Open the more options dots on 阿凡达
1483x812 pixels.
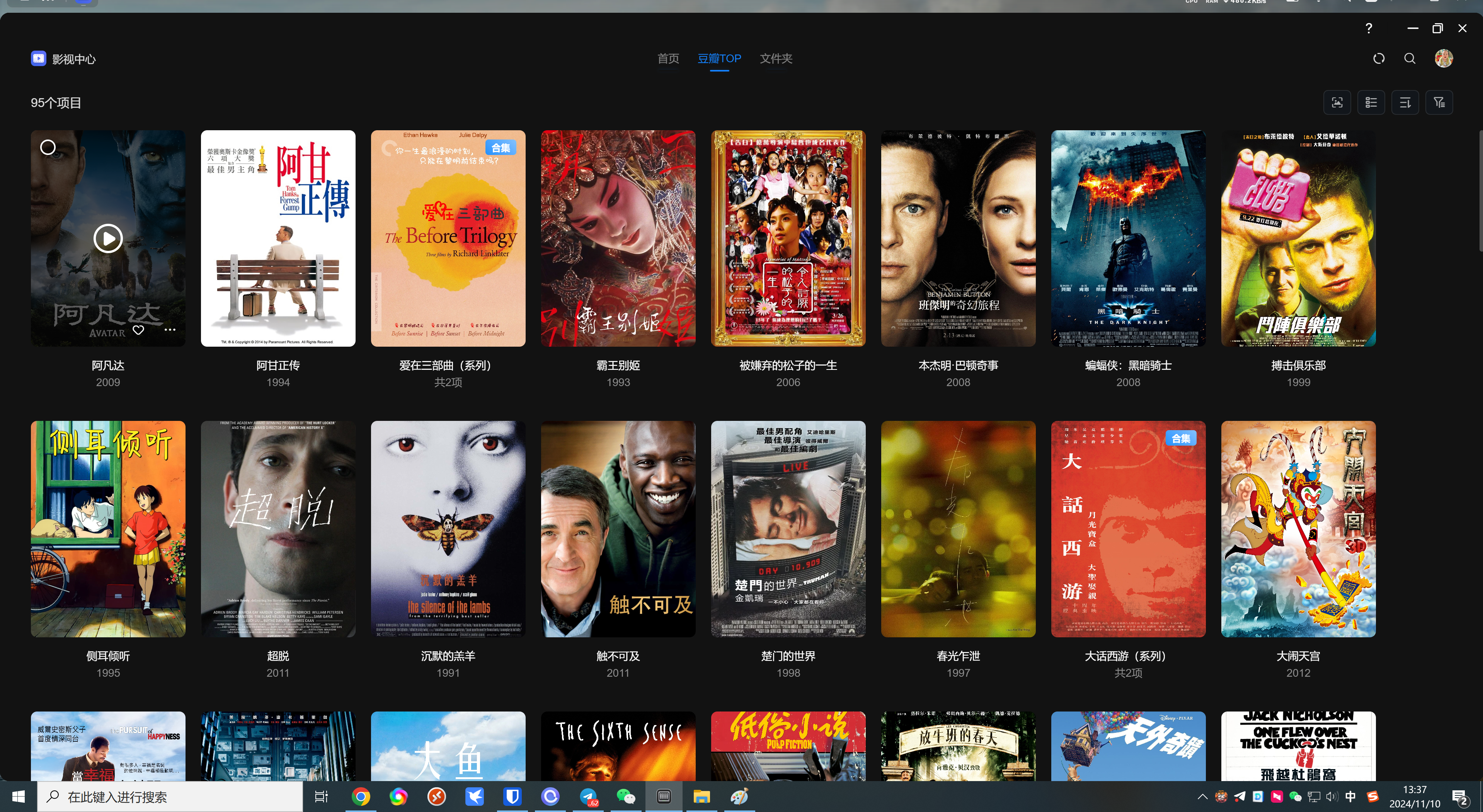[x=170, y=330]
